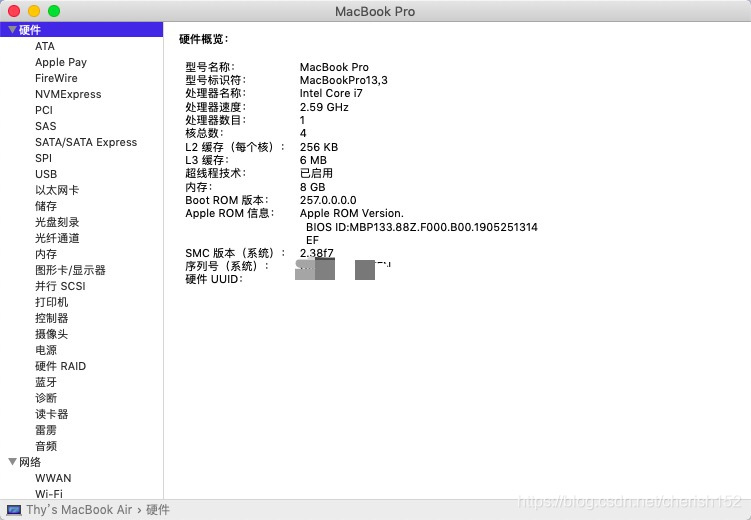Click the 硬件 UUID label
The width and height of the screenshot is (751, 520).
(214, 279)
